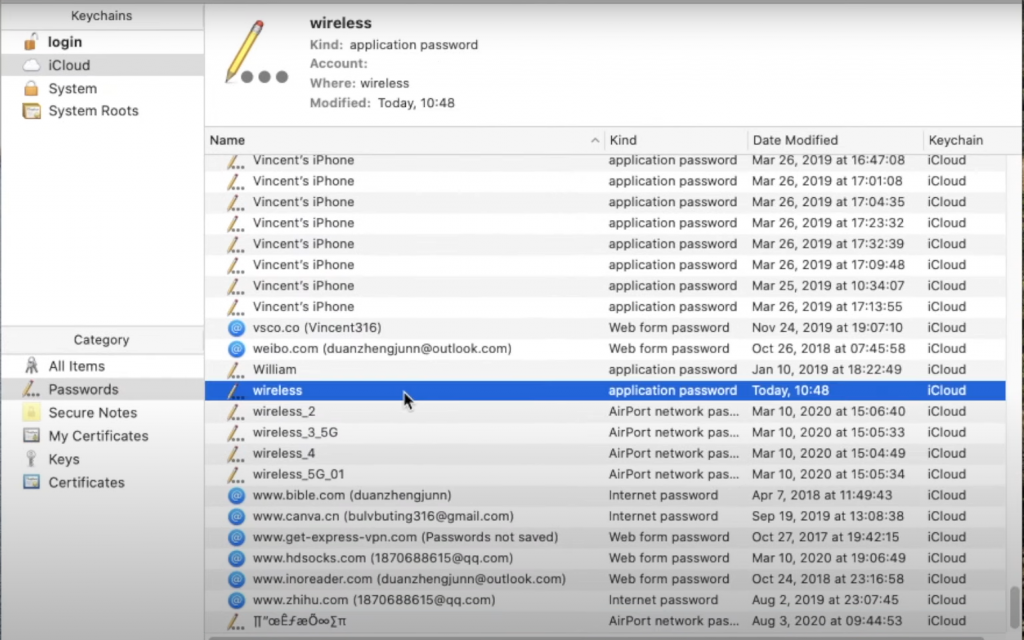
Task: Click the @ icon beside www.inoreader.com
Action: pos(236,579)
